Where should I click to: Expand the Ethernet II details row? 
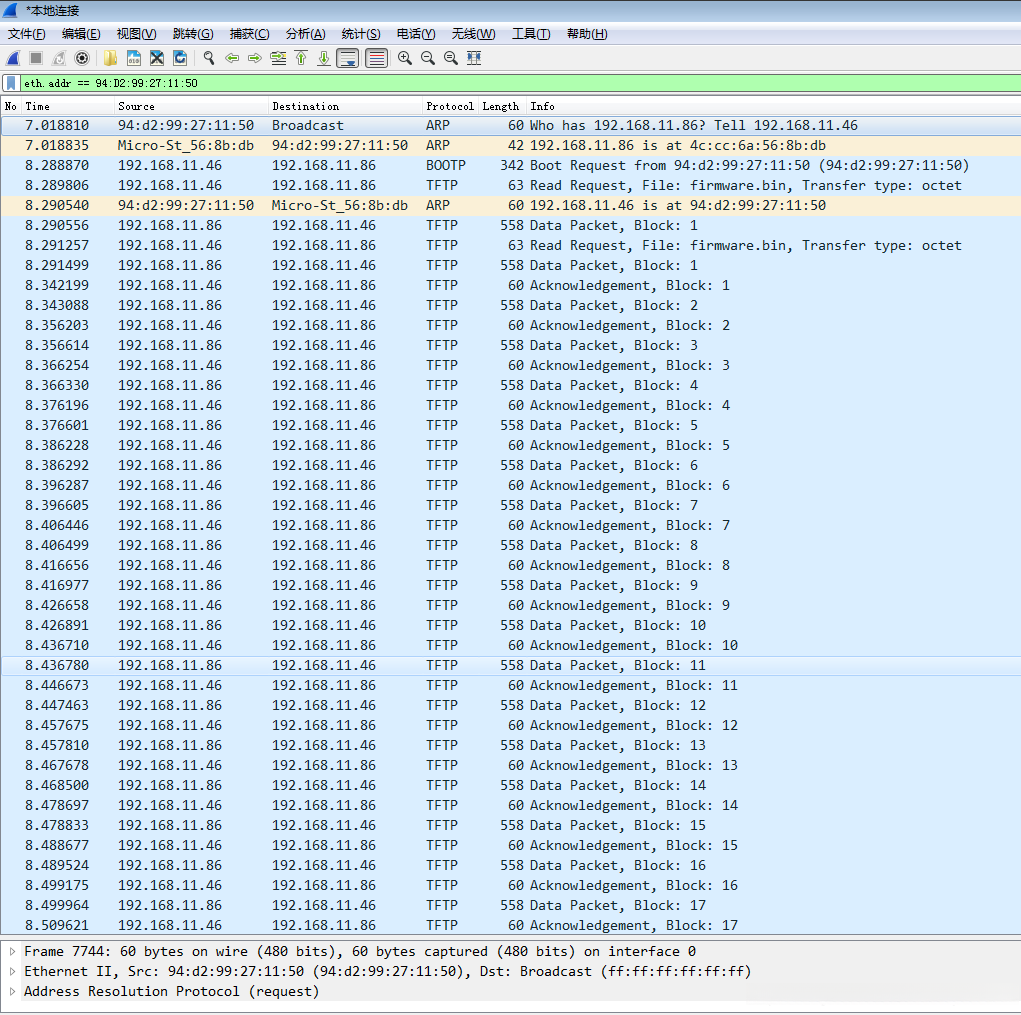click(x=12, y=972)
